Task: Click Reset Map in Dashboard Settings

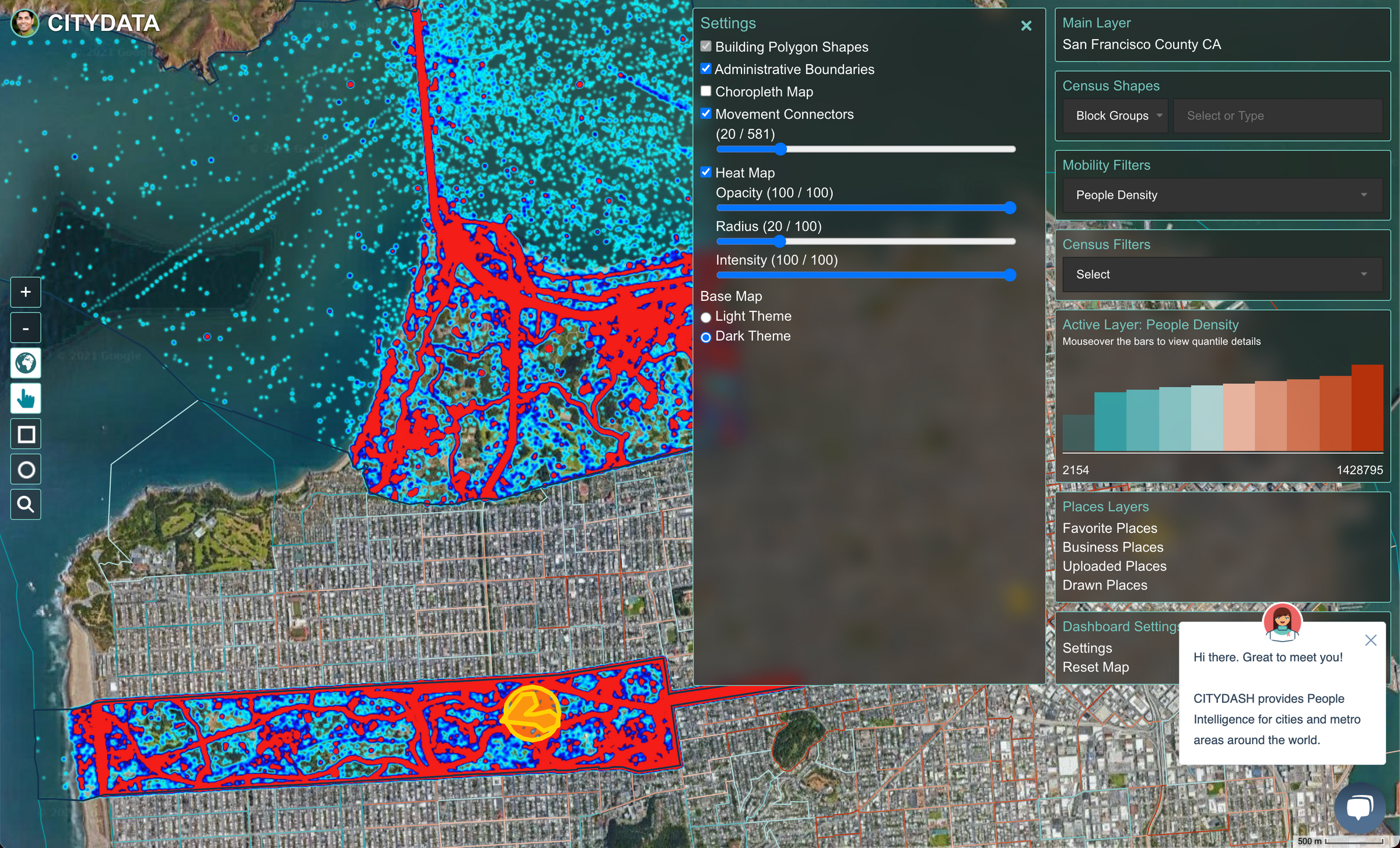Action: point(1095,667)
